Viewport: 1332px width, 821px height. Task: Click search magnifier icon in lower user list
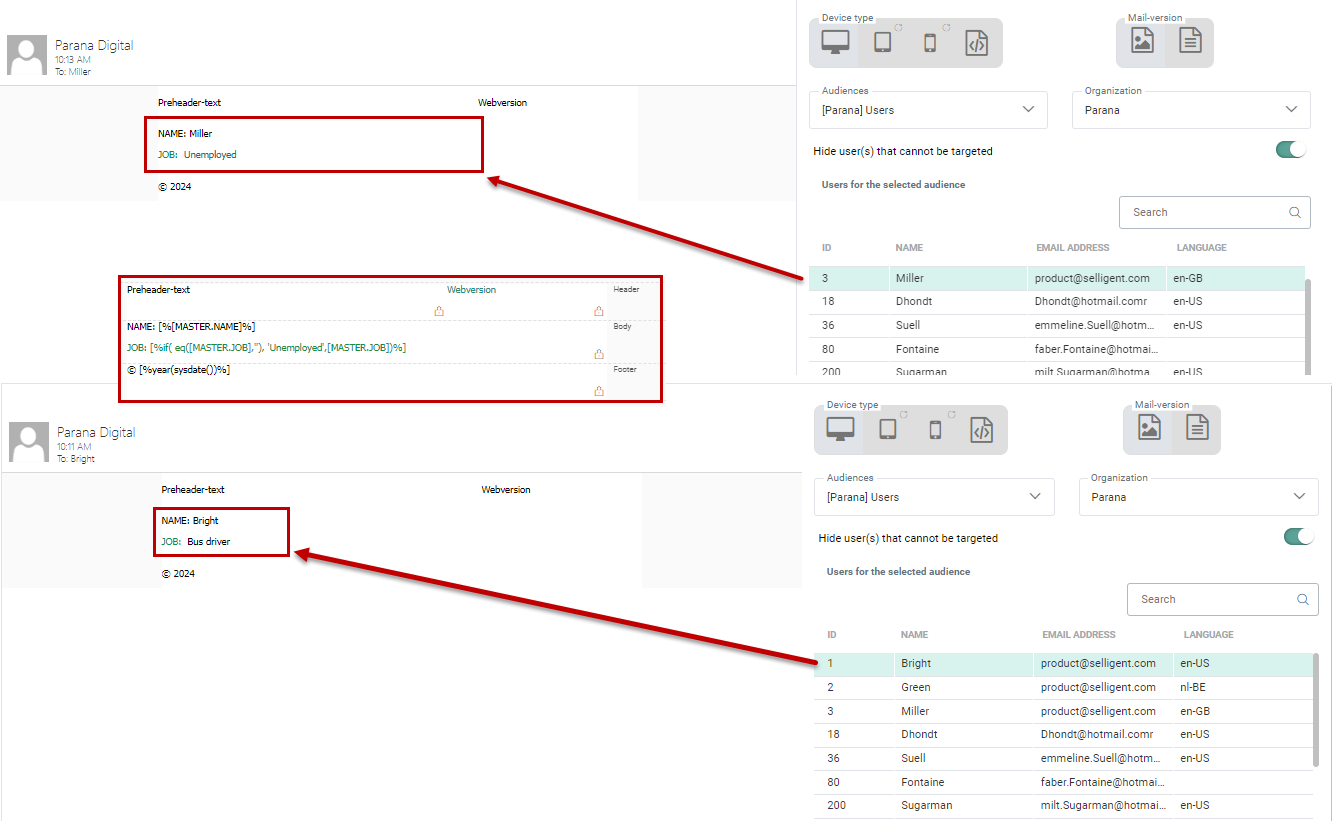1302,599
